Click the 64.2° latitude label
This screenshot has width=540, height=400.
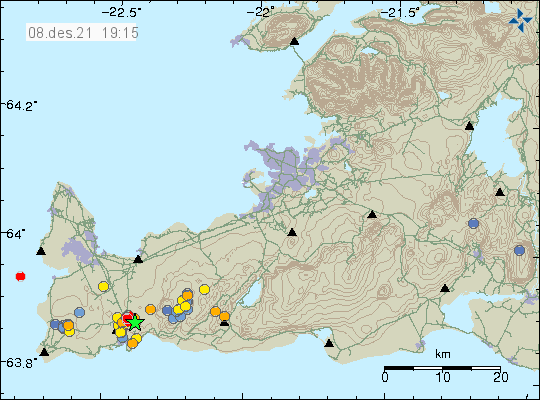tap(21, 105)
